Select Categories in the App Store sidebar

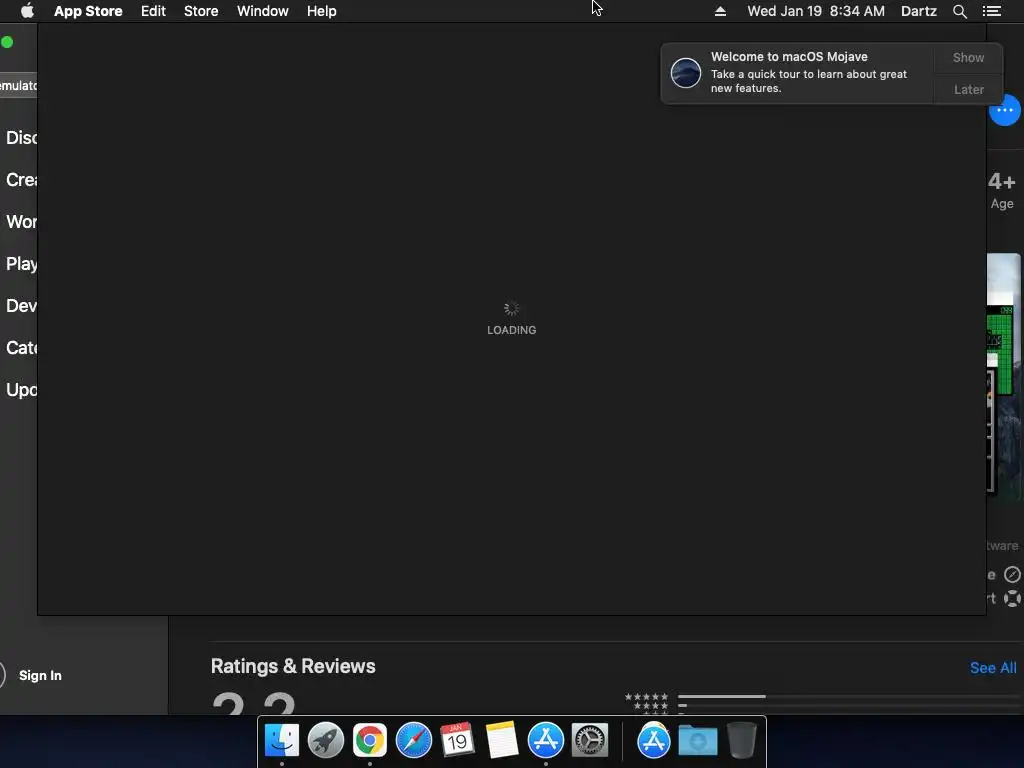tap(22, 347)
